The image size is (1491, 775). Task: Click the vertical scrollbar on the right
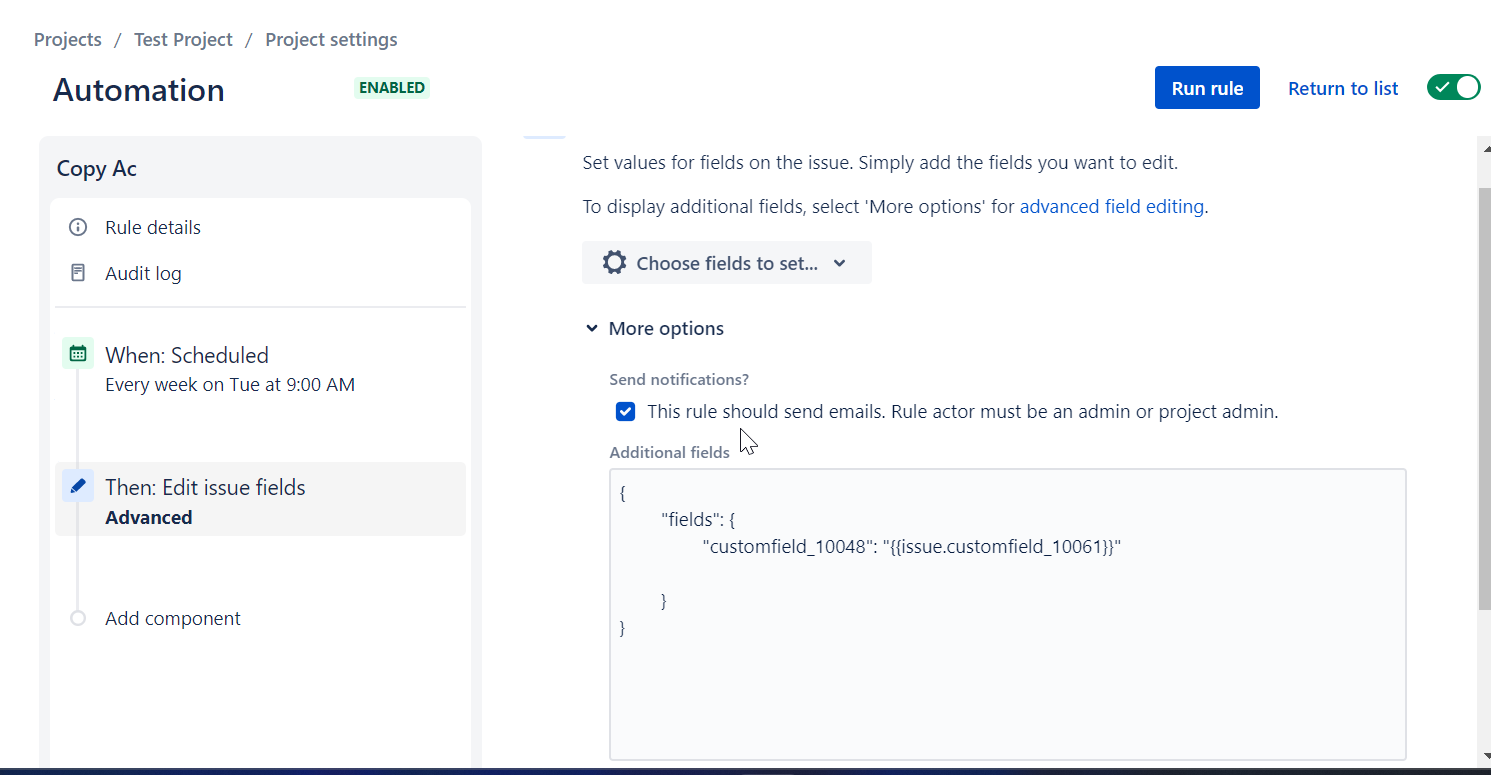[1484, 400]
